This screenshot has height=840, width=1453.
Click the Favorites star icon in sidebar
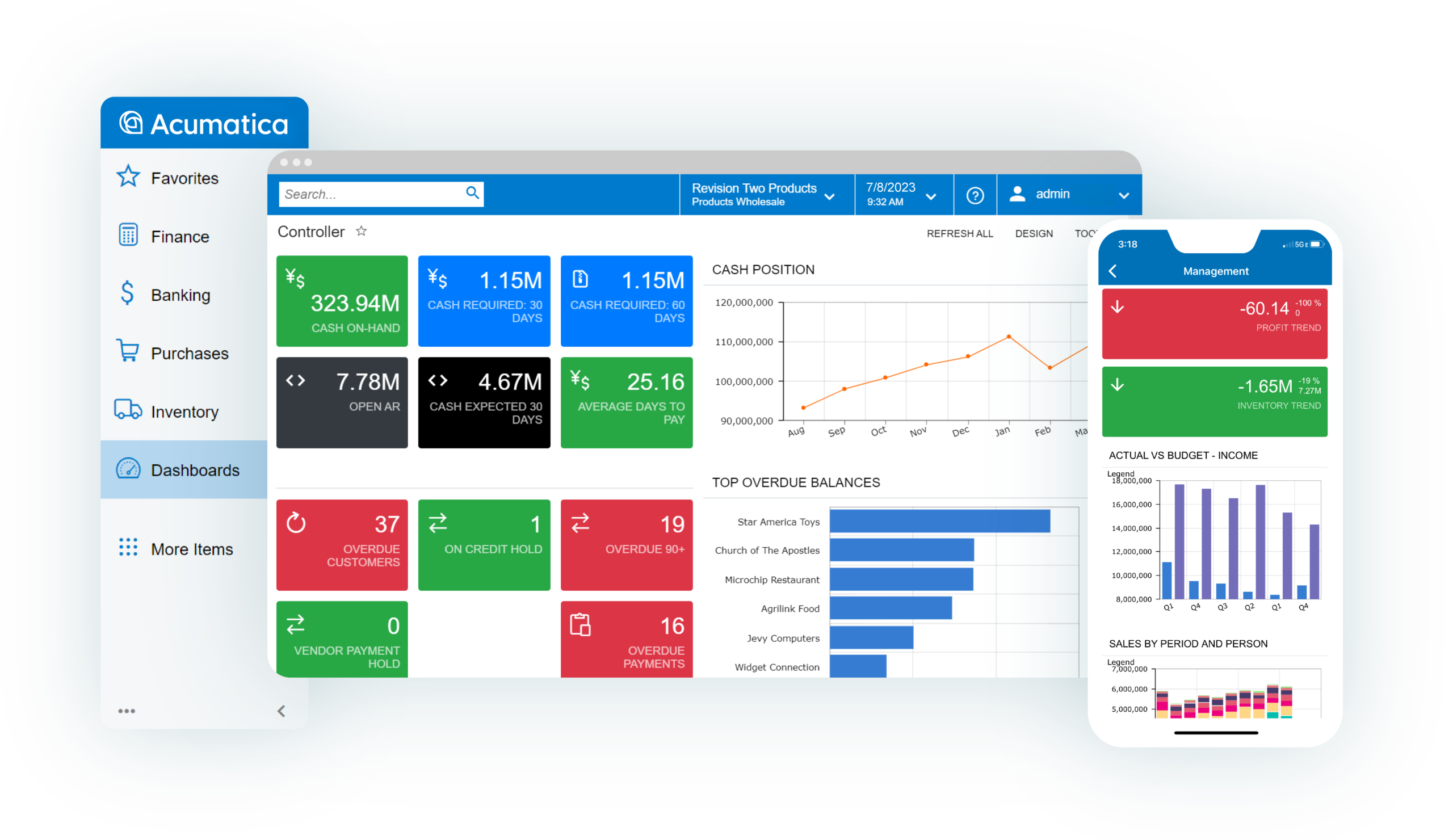pyautogui.click(x=128, y=177)
